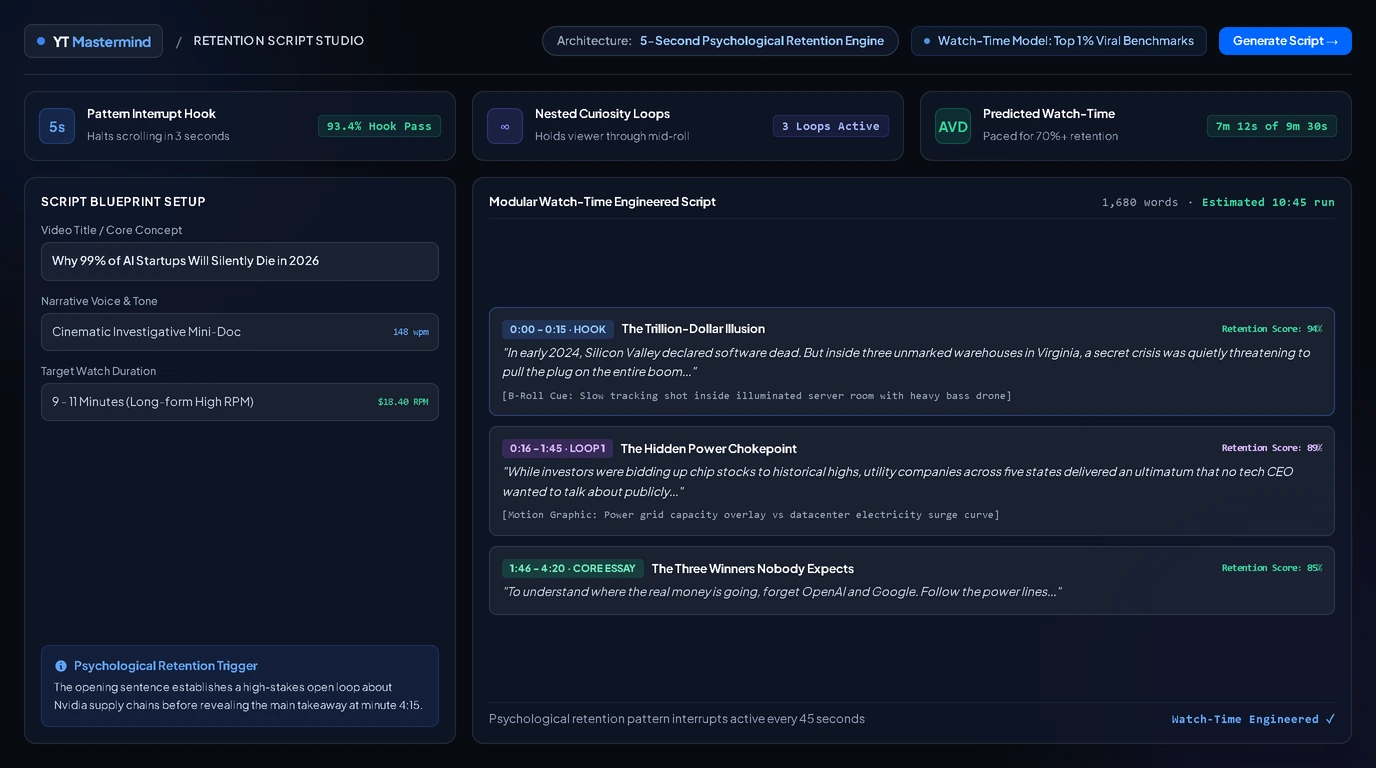The width and height of the screenshot is (1376, 768).
Task: Click the 1,680 words count
Action: pos(1140,202)
